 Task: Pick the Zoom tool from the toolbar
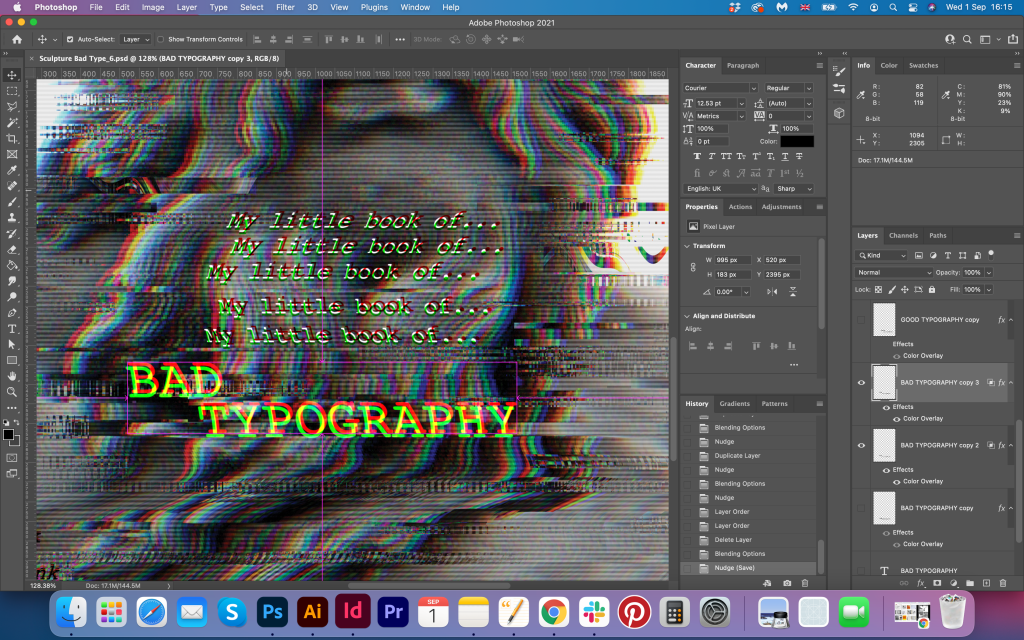pyautogui.click(x=12, y=391)
